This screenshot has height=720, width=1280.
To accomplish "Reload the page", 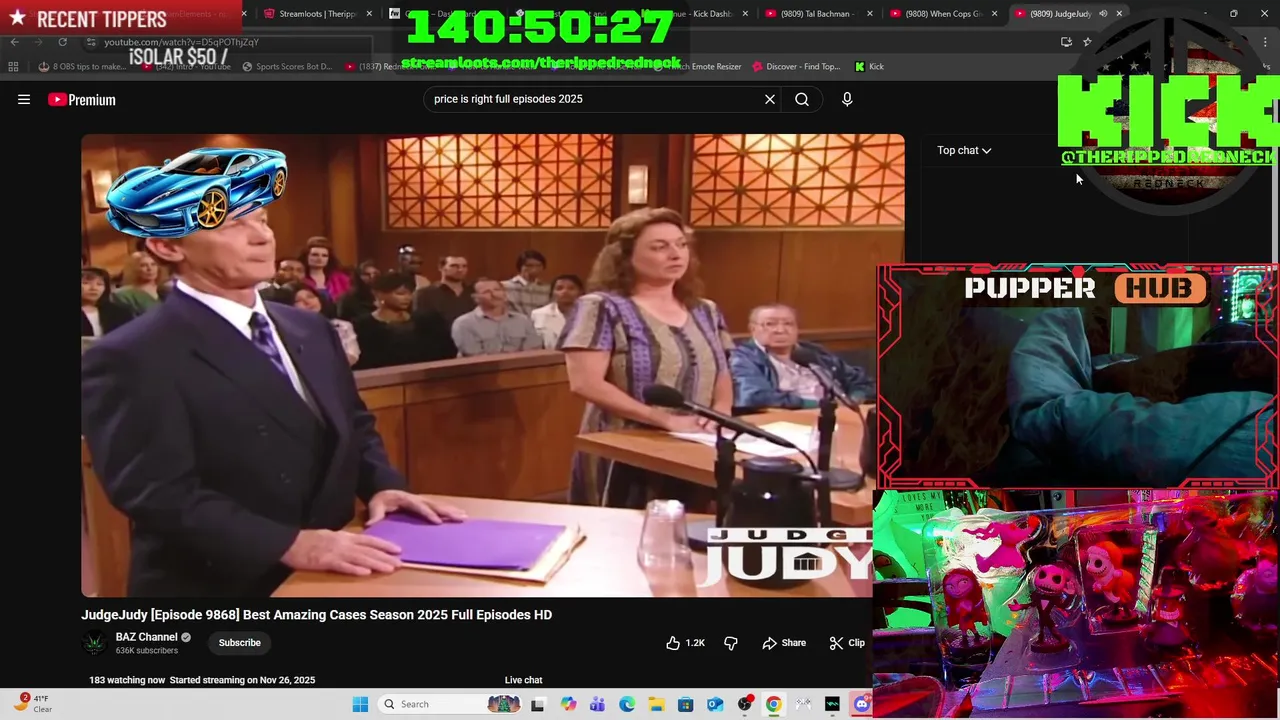I will tap(62, 42).
